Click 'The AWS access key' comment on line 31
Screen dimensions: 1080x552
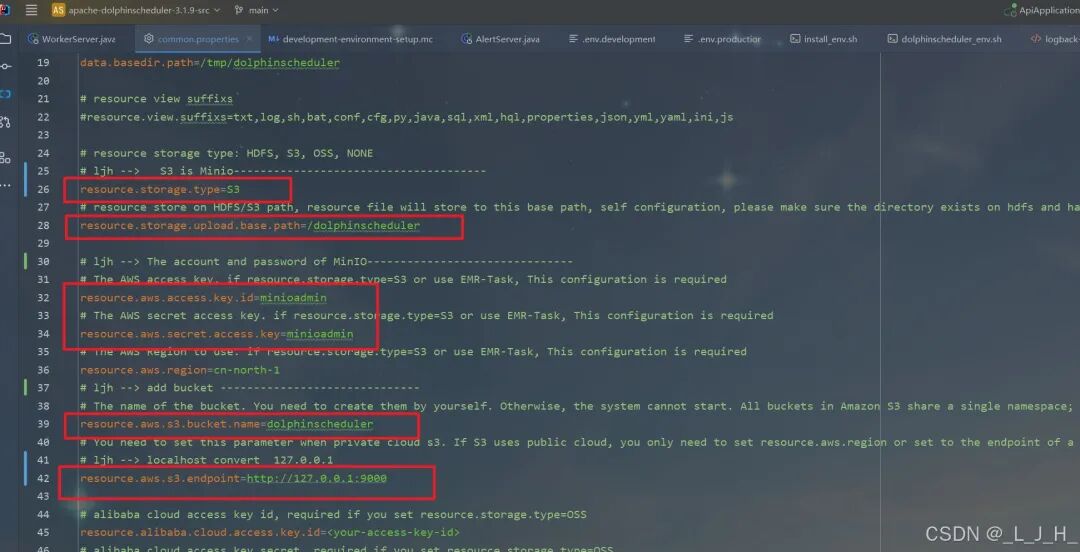pyautogui.click(x=403, y=279)
